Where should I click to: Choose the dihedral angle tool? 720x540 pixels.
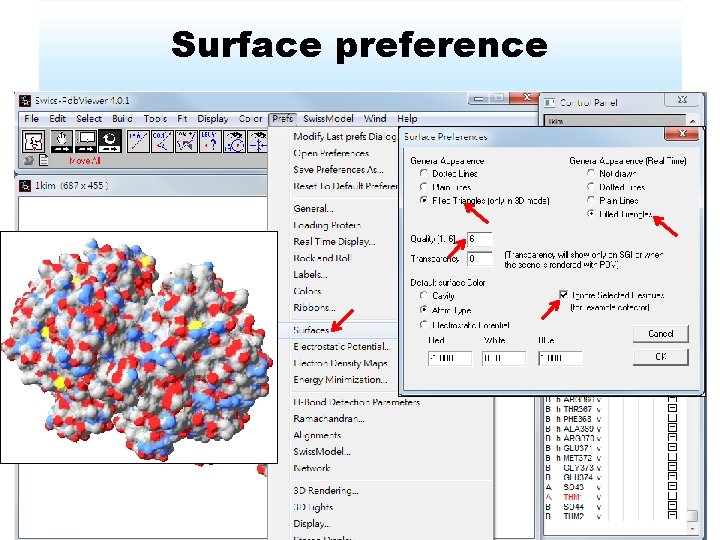tap(186, 141)
